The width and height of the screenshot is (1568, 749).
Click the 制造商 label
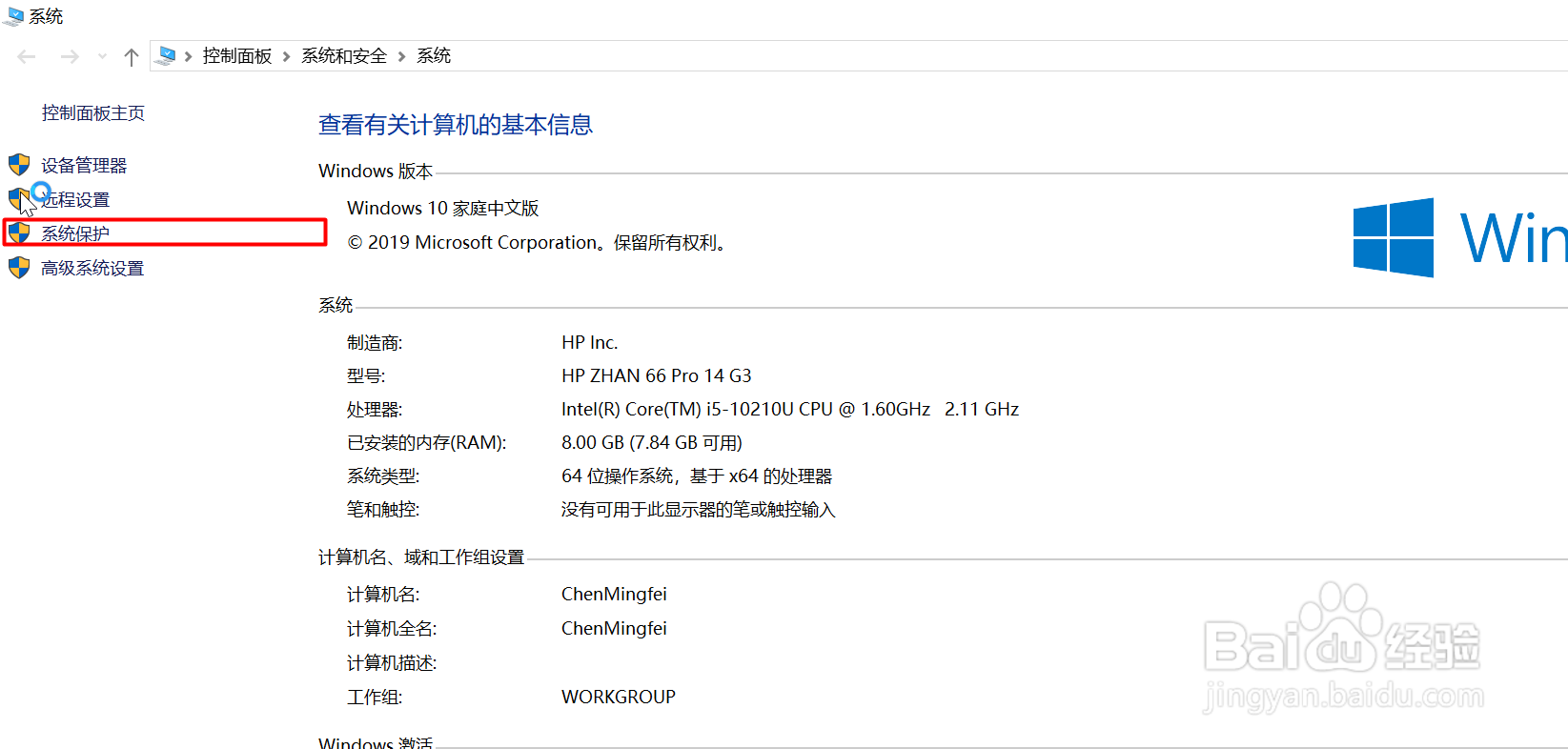375,343
